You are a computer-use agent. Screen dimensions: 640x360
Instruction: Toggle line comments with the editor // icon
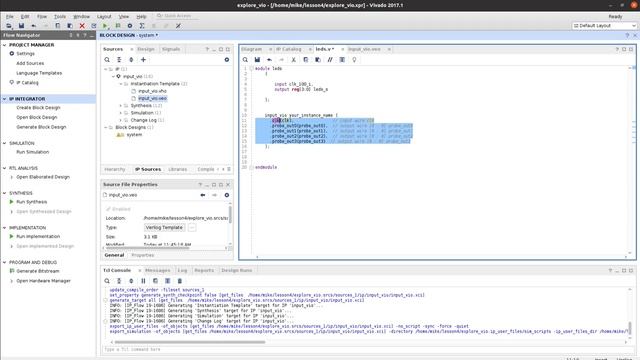click(x=330, y=60)
